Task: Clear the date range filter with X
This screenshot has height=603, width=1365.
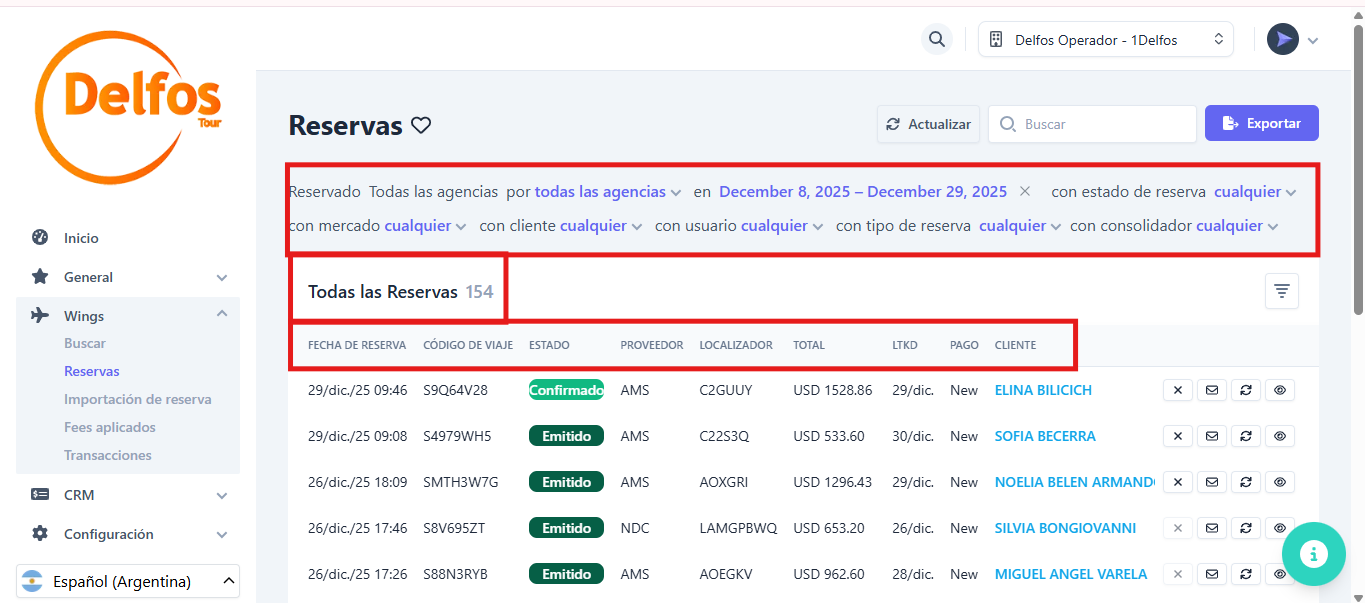Action: (1025, 191)
